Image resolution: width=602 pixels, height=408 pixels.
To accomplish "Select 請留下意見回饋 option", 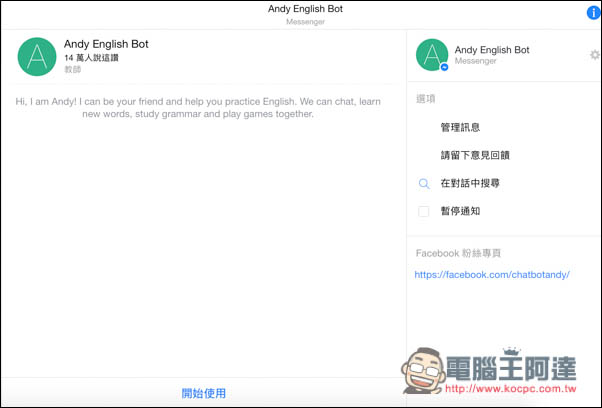I will 475,155.
